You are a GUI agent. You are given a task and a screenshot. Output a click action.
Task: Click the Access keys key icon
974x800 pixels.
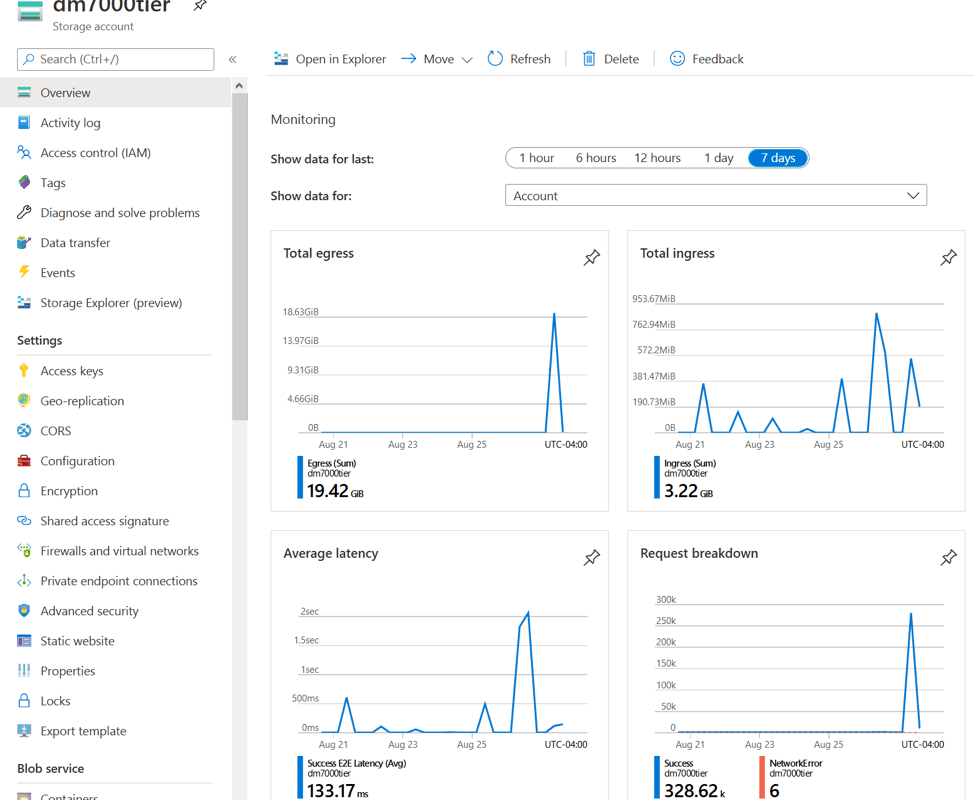24,371
